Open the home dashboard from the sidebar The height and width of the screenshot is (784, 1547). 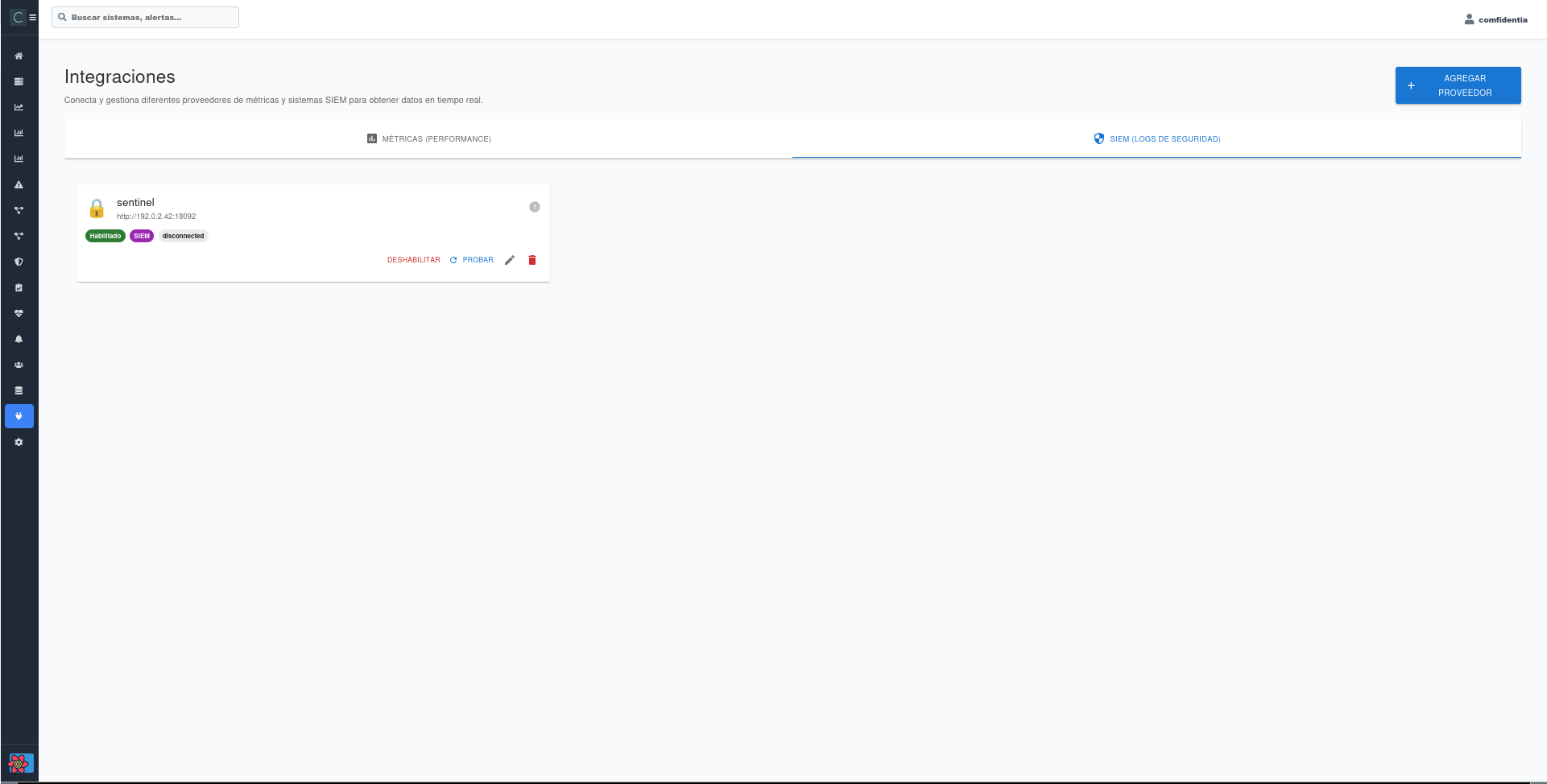(x=19, y=56)
